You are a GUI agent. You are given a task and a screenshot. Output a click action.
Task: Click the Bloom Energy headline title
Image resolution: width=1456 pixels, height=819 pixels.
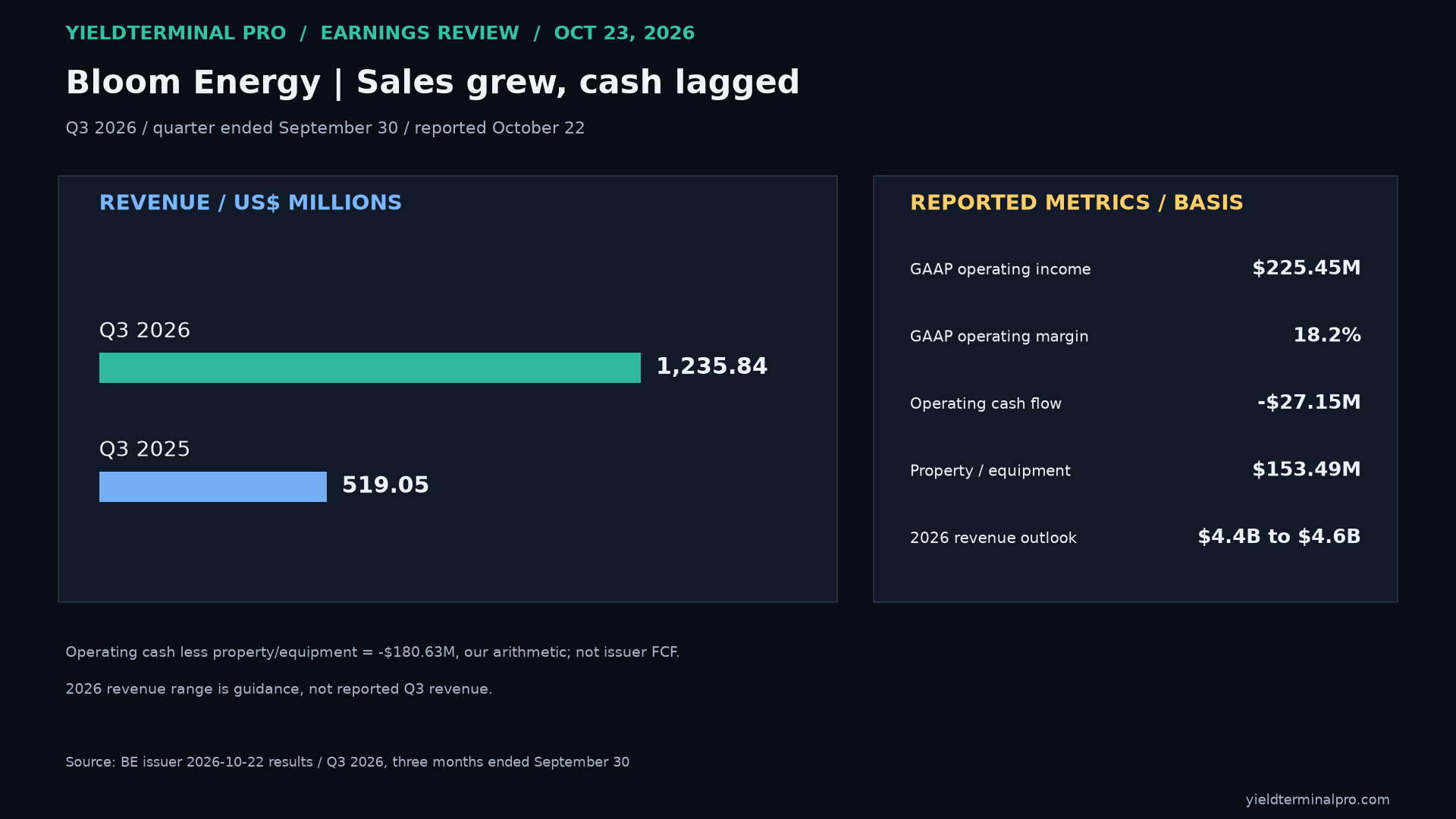point(432,83)
